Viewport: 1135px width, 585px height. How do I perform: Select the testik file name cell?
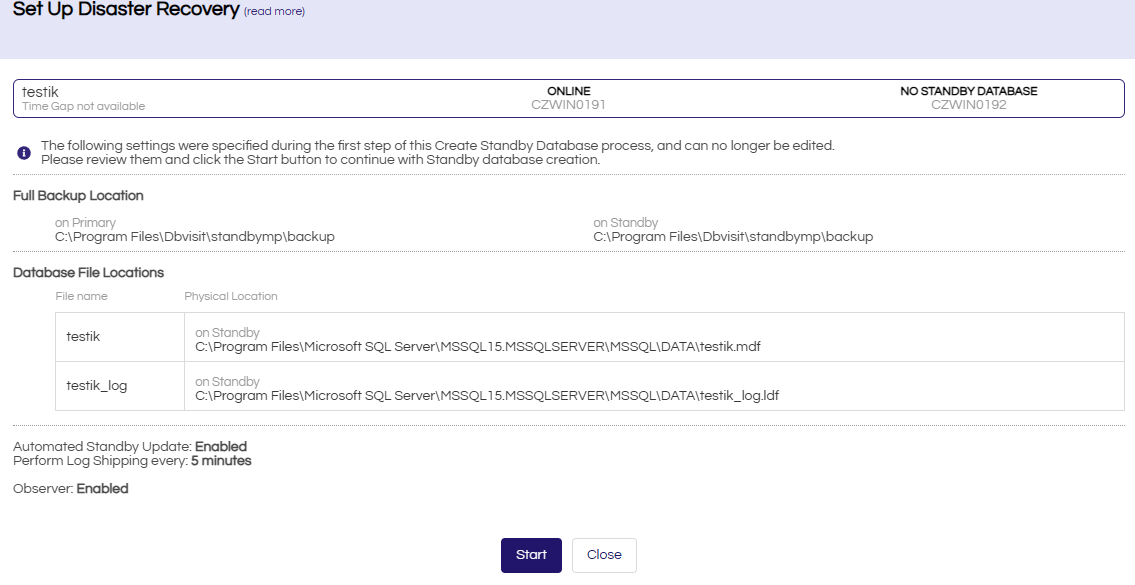pos(83,337)
